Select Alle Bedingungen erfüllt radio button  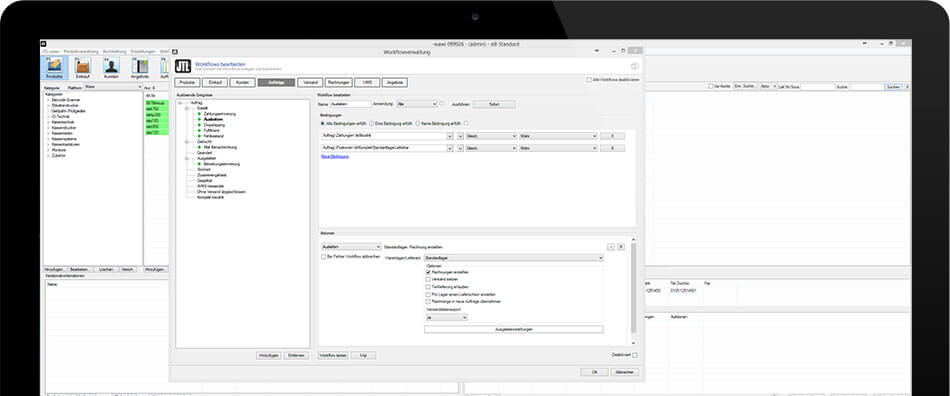(x=323, y=123)
